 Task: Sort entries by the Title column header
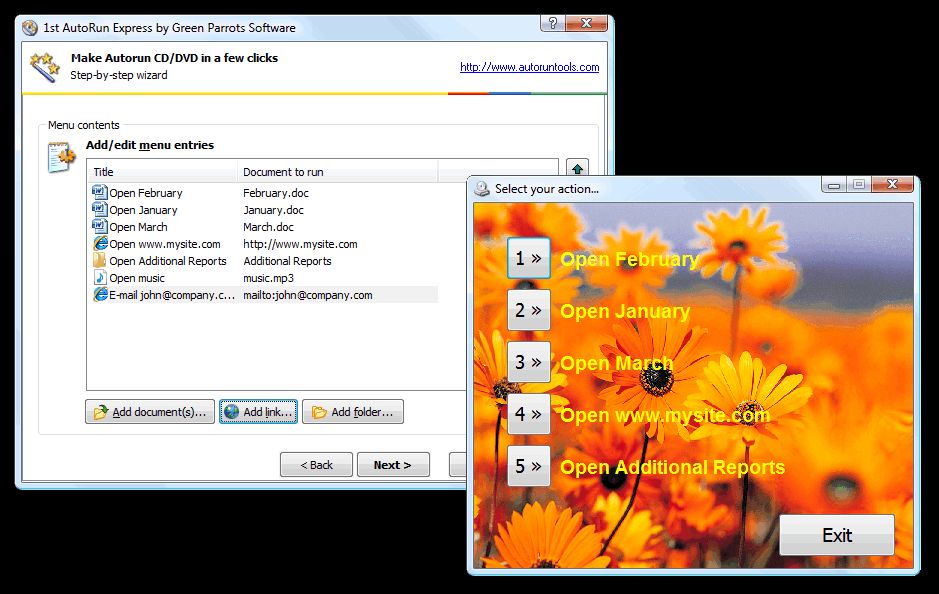pyautogui.click(x=162, y=172)
